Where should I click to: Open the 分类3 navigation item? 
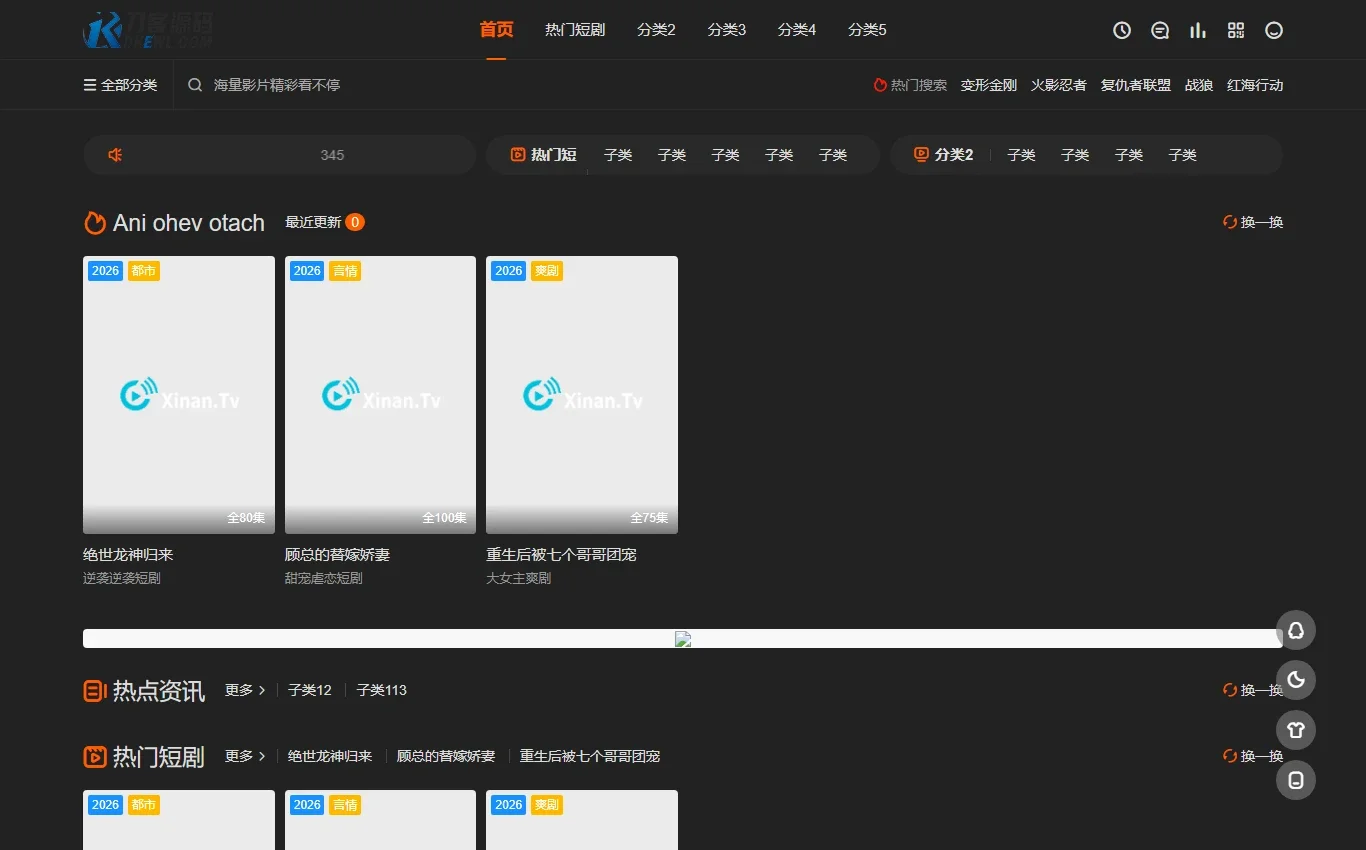pos(727,30)
